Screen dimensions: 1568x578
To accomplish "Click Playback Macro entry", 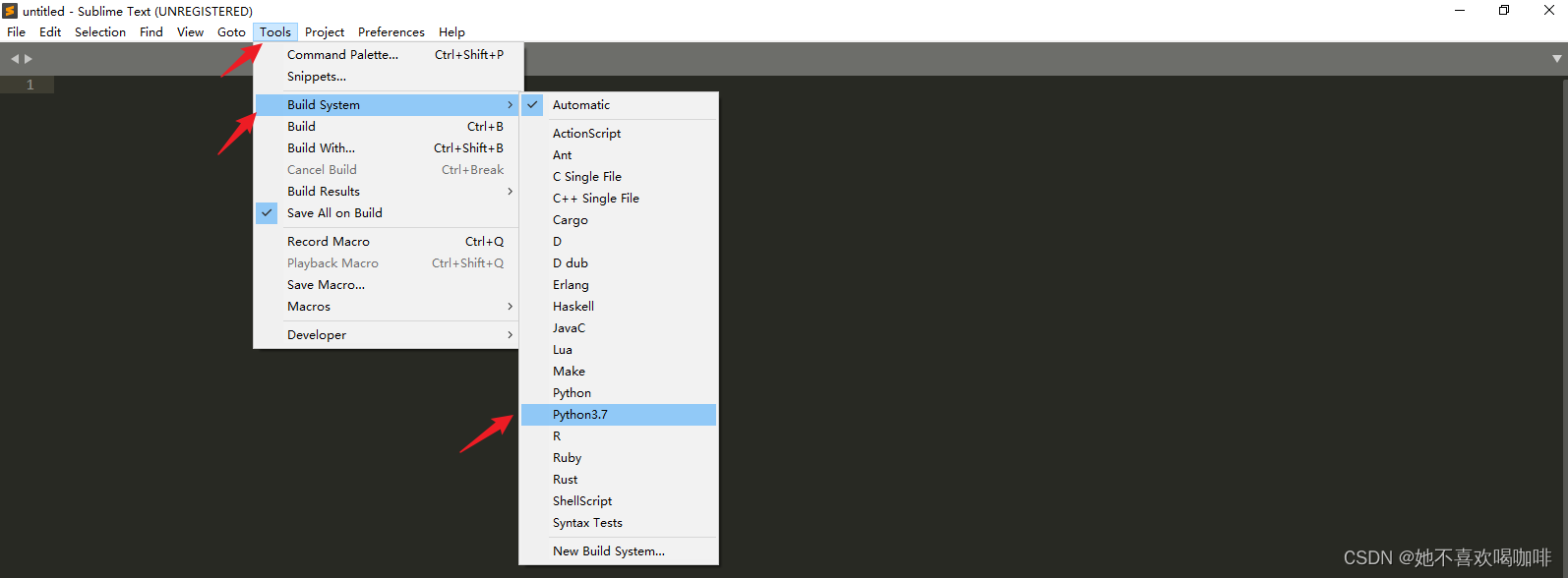I will point(389,262).
